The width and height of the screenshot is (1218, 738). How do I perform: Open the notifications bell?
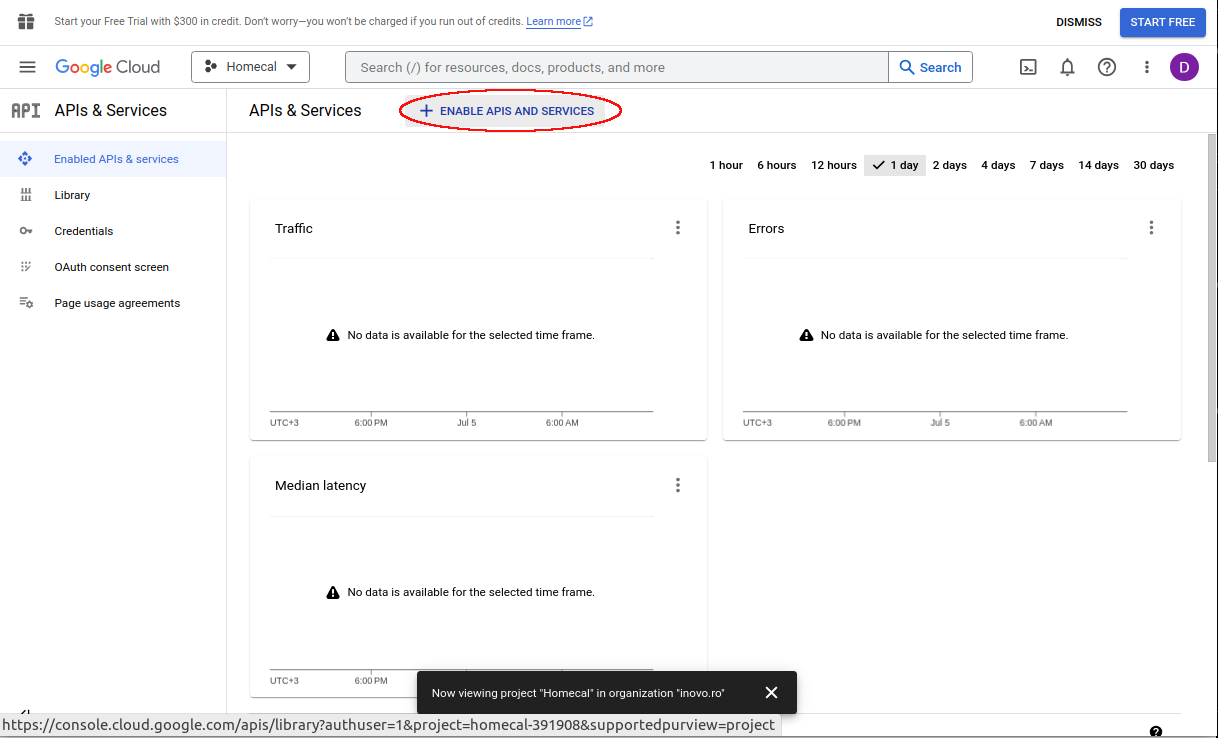1067,67
